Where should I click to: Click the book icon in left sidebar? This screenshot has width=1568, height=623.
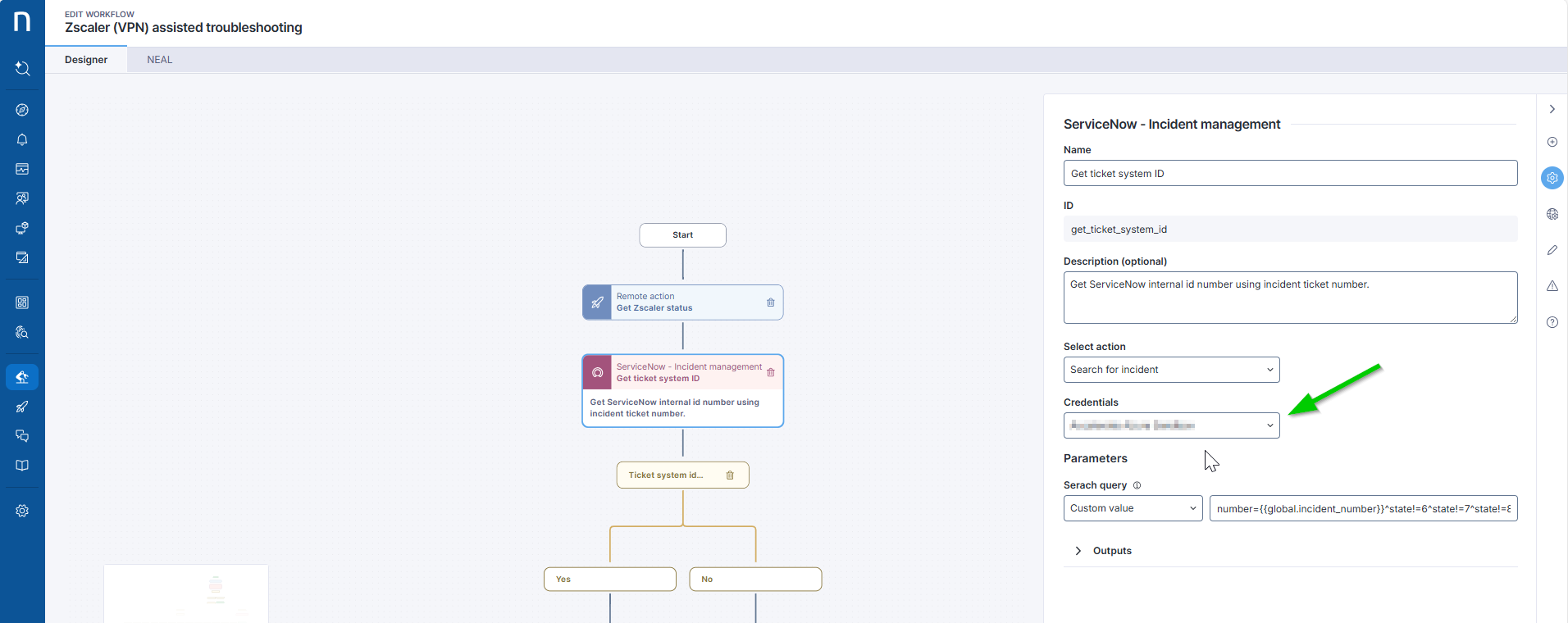tap(22, 466)
